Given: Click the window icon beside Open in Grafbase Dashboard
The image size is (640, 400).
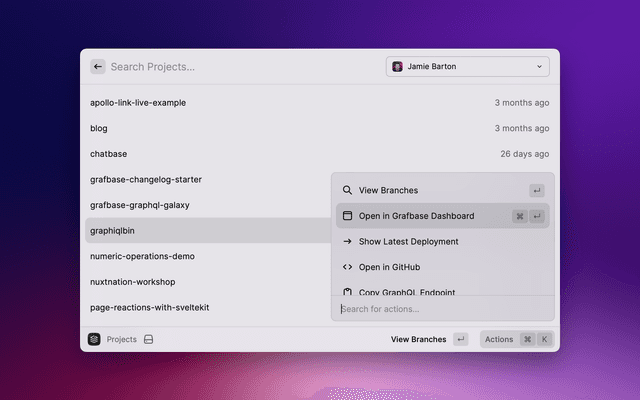Looking at the screenshot, I should coord(347,216).
